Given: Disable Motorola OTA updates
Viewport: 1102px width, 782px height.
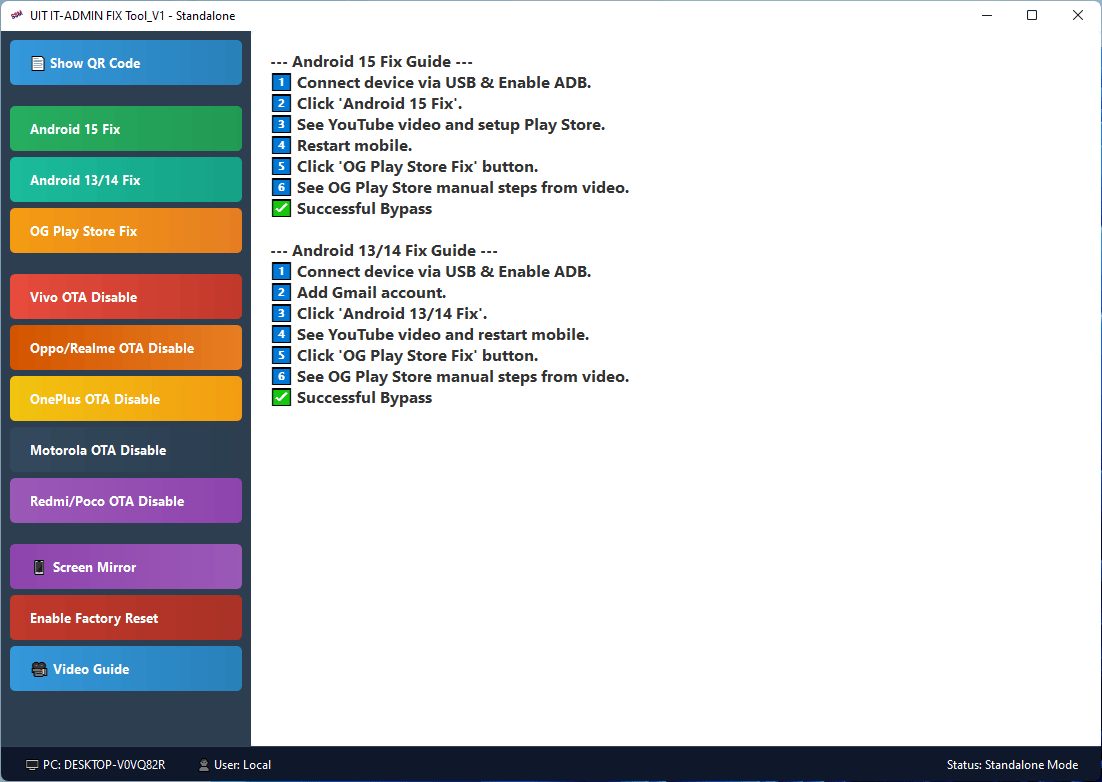Looking at the screenshot, I should [126, 450].
